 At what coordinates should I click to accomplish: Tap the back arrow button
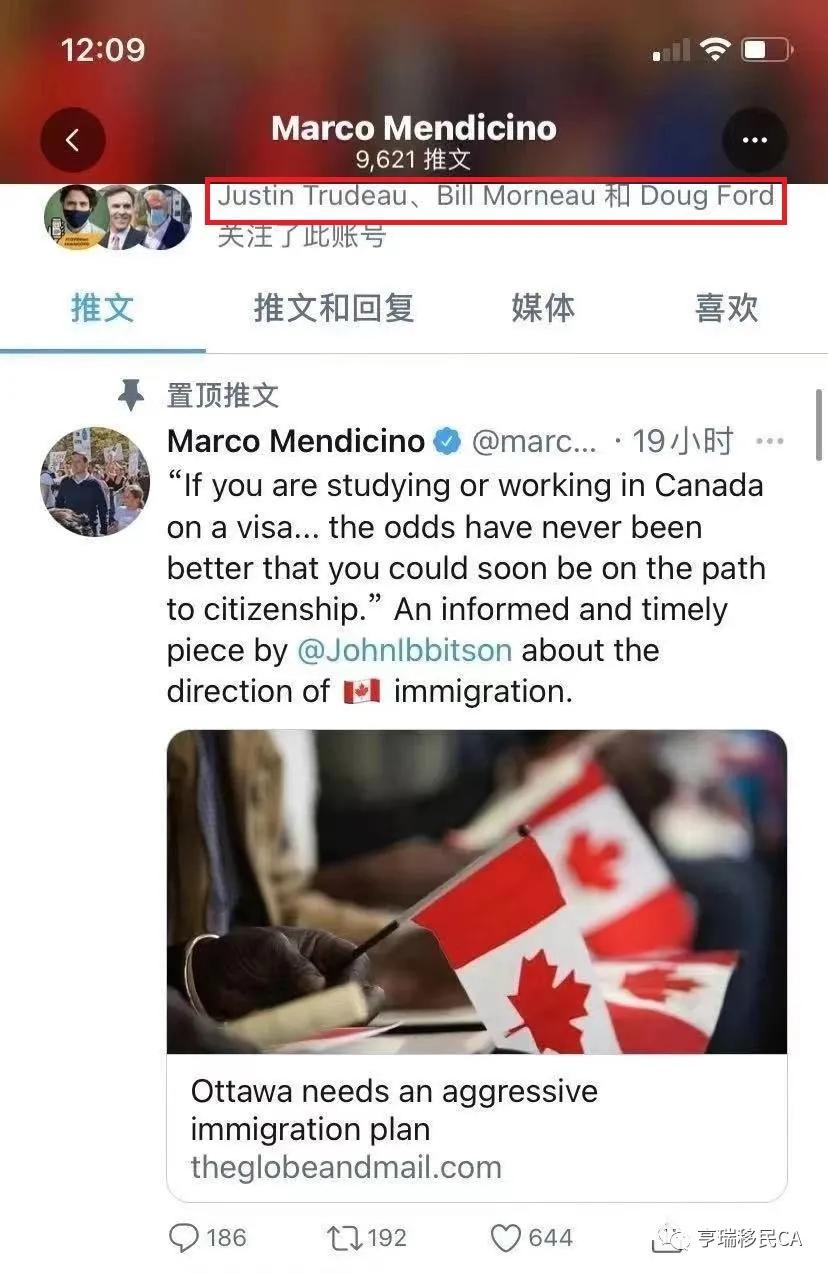coord(72,140)
